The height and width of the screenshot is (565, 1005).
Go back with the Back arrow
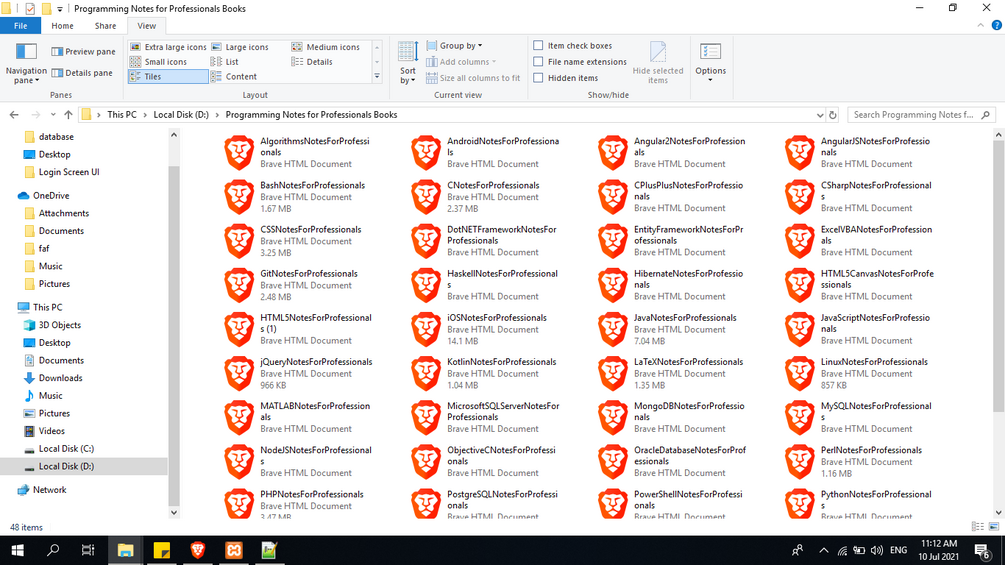14,115
